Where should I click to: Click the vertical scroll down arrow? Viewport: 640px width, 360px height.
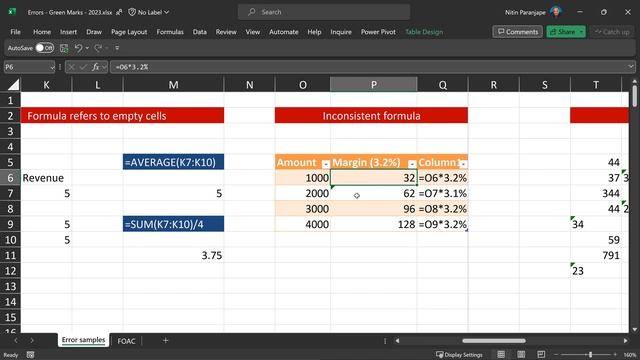[x=634, y=329]
